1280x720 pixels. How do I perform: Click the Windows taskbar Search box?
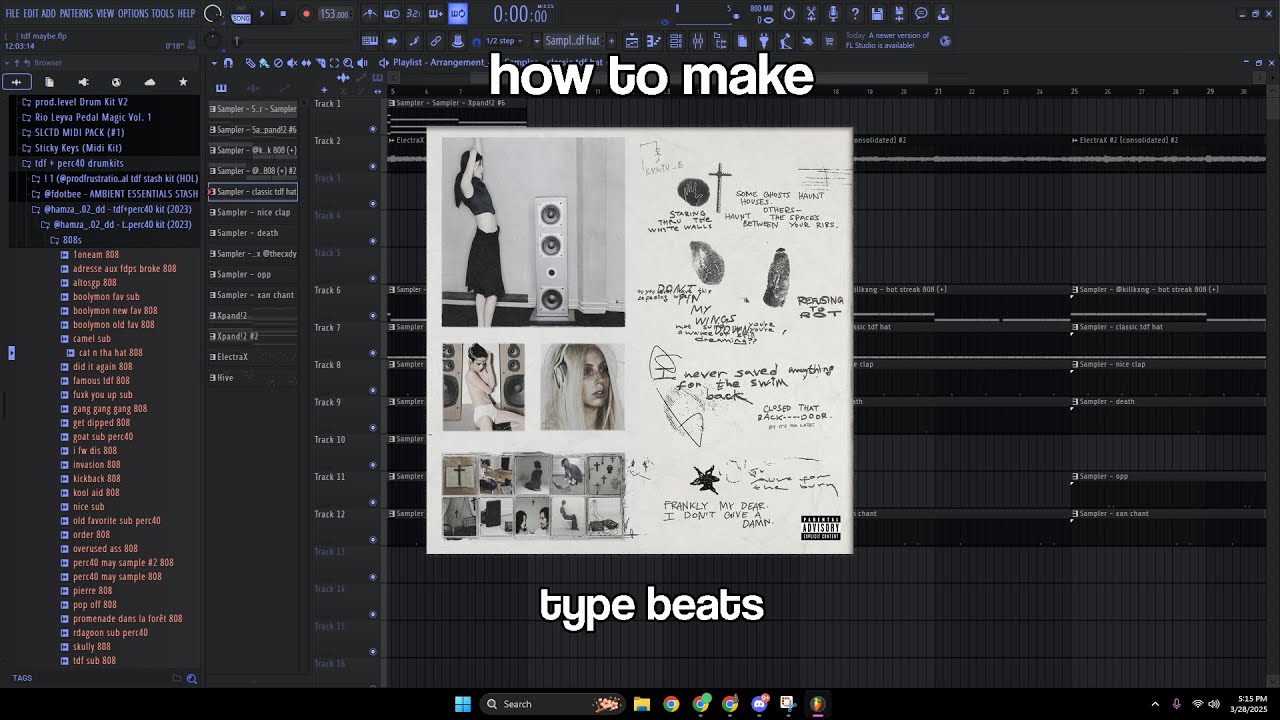[x=552, y=704]
